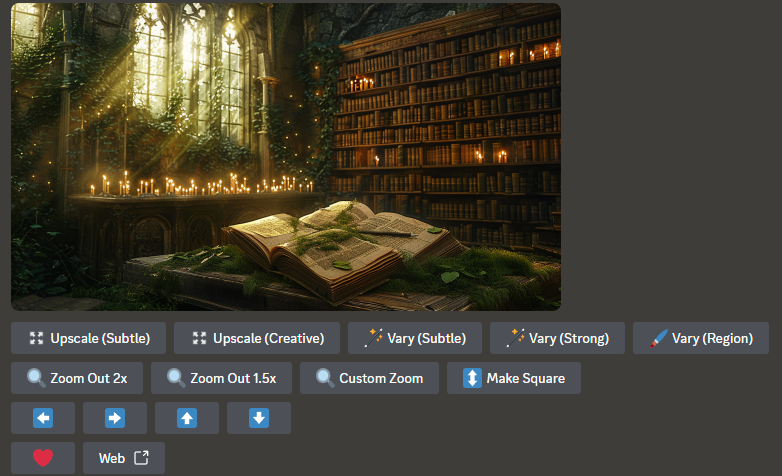Click the Zoom Out 2x button
This screenshot has width=782, height=476.
(77, 378)
